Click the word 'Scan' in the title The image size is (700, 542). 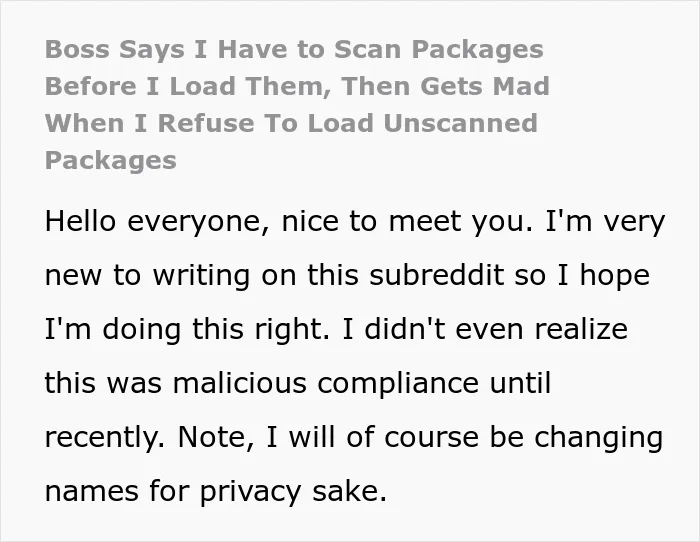coord(367,49)
